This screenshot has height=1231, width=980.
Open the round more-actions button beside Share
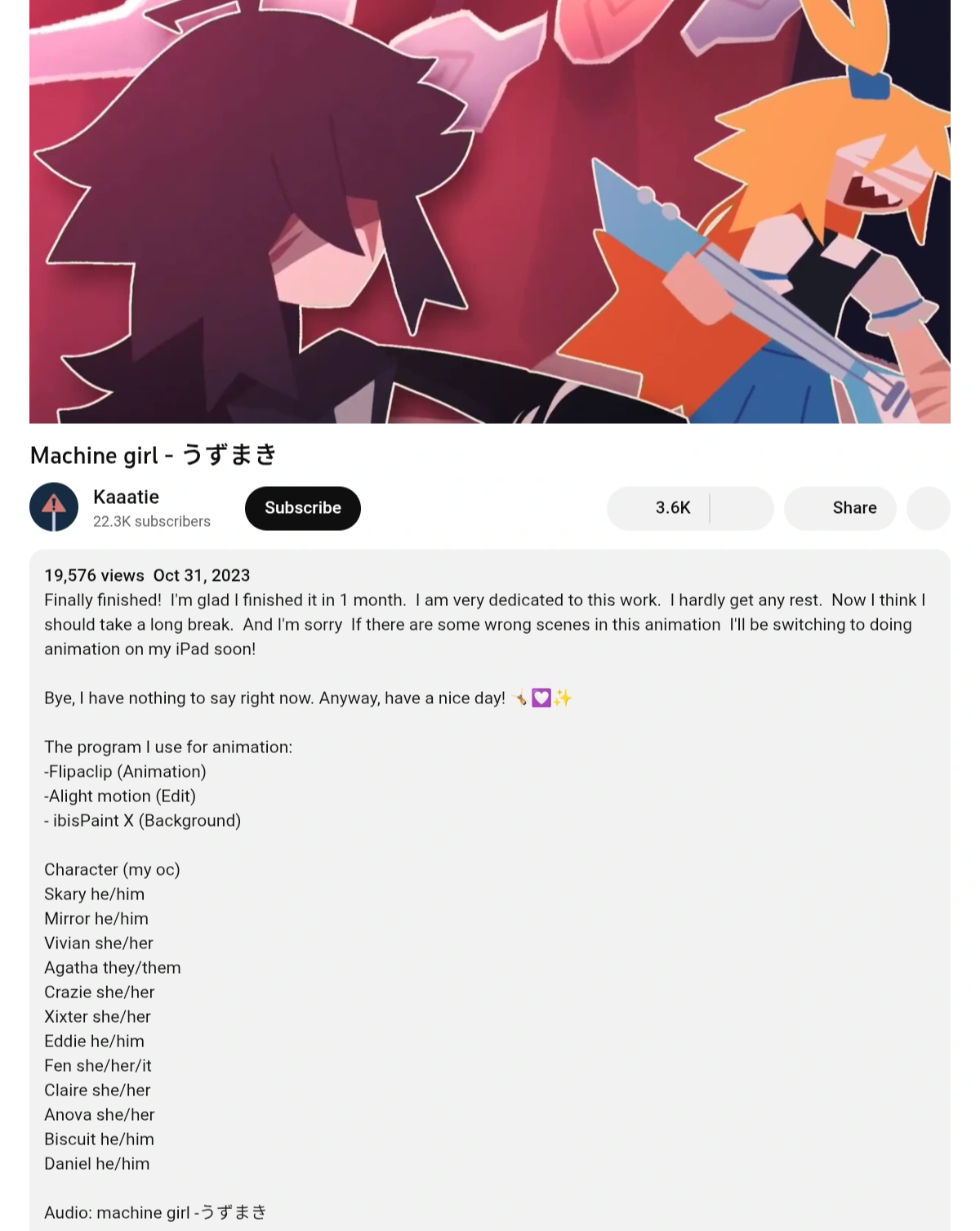click(929, 508)
